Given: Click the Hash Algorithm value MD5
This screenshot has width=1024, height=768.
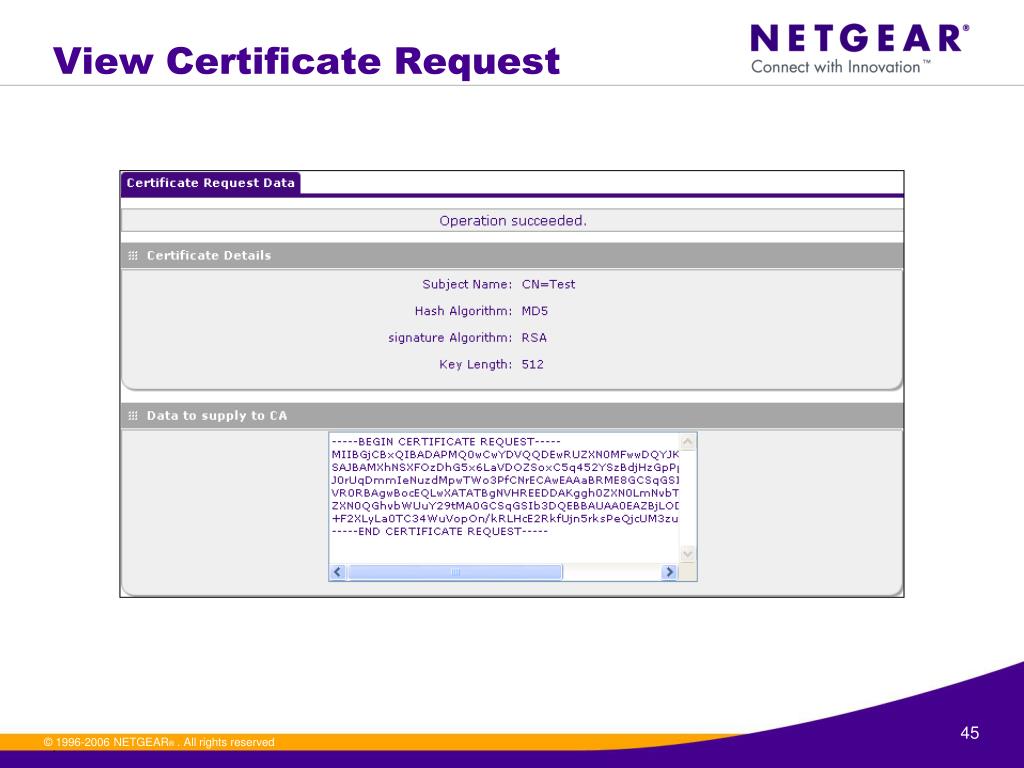Looking at the screenshot, I should click(x=535, y=312).
